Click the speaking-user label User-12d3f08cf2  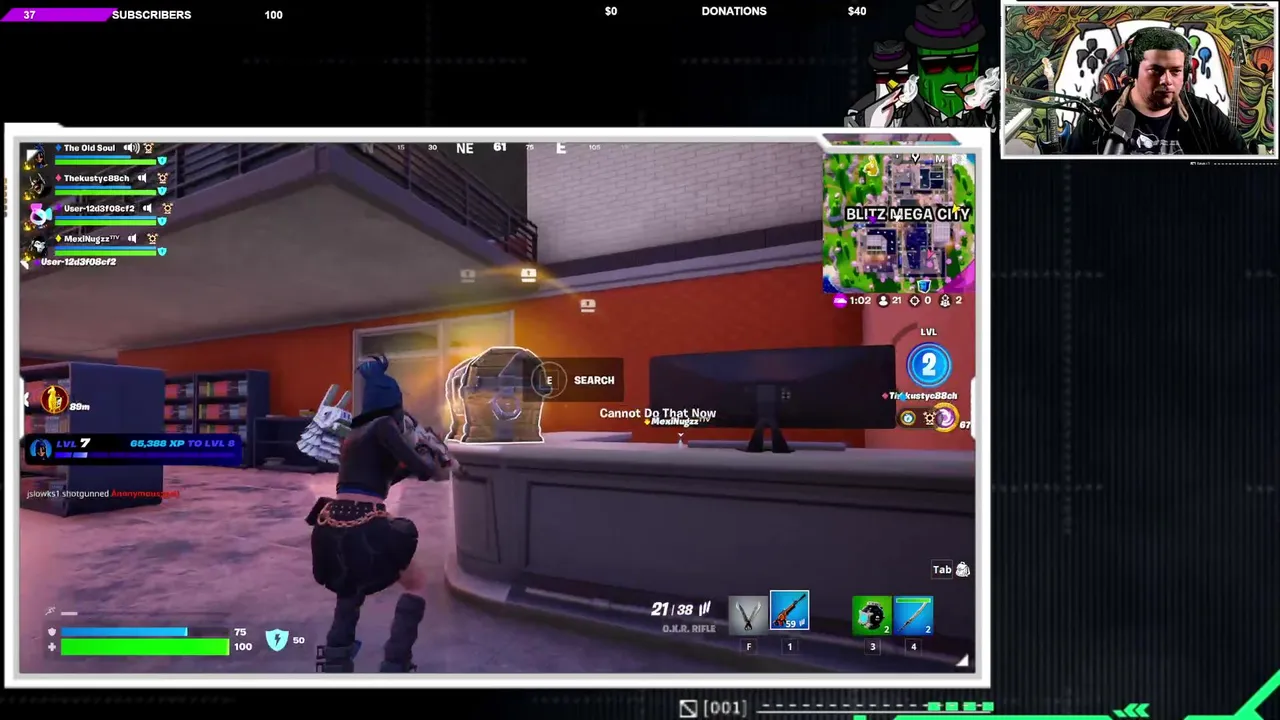pos(78,262)
